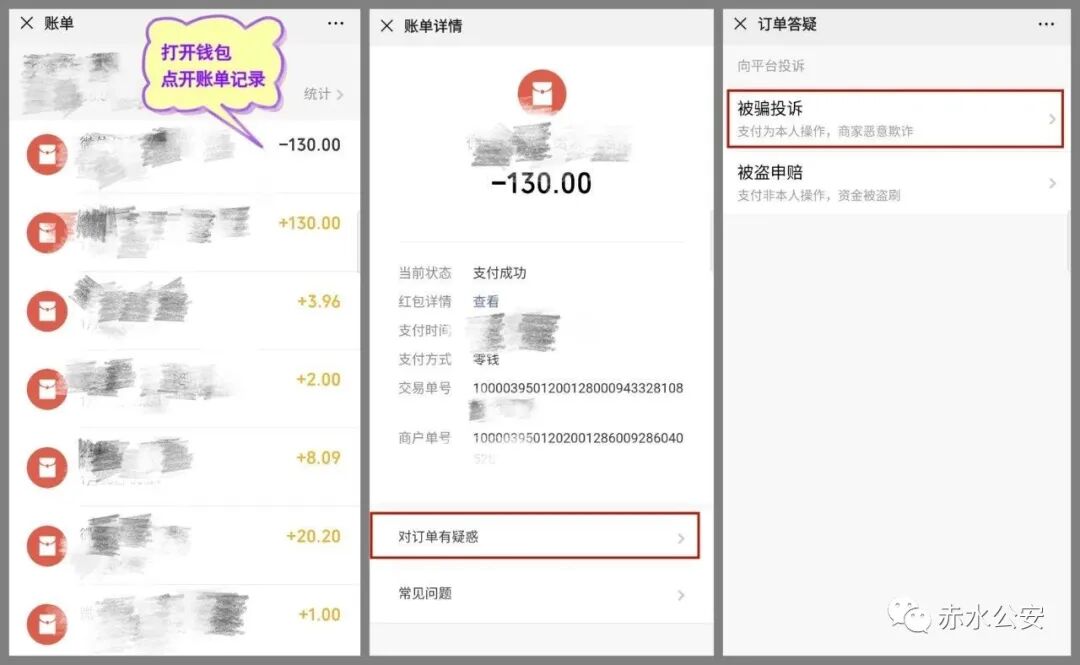Open more options on the 订单答疑 screen
The width and height of the screenshot is (1080, 665).
click(1046, 24)
